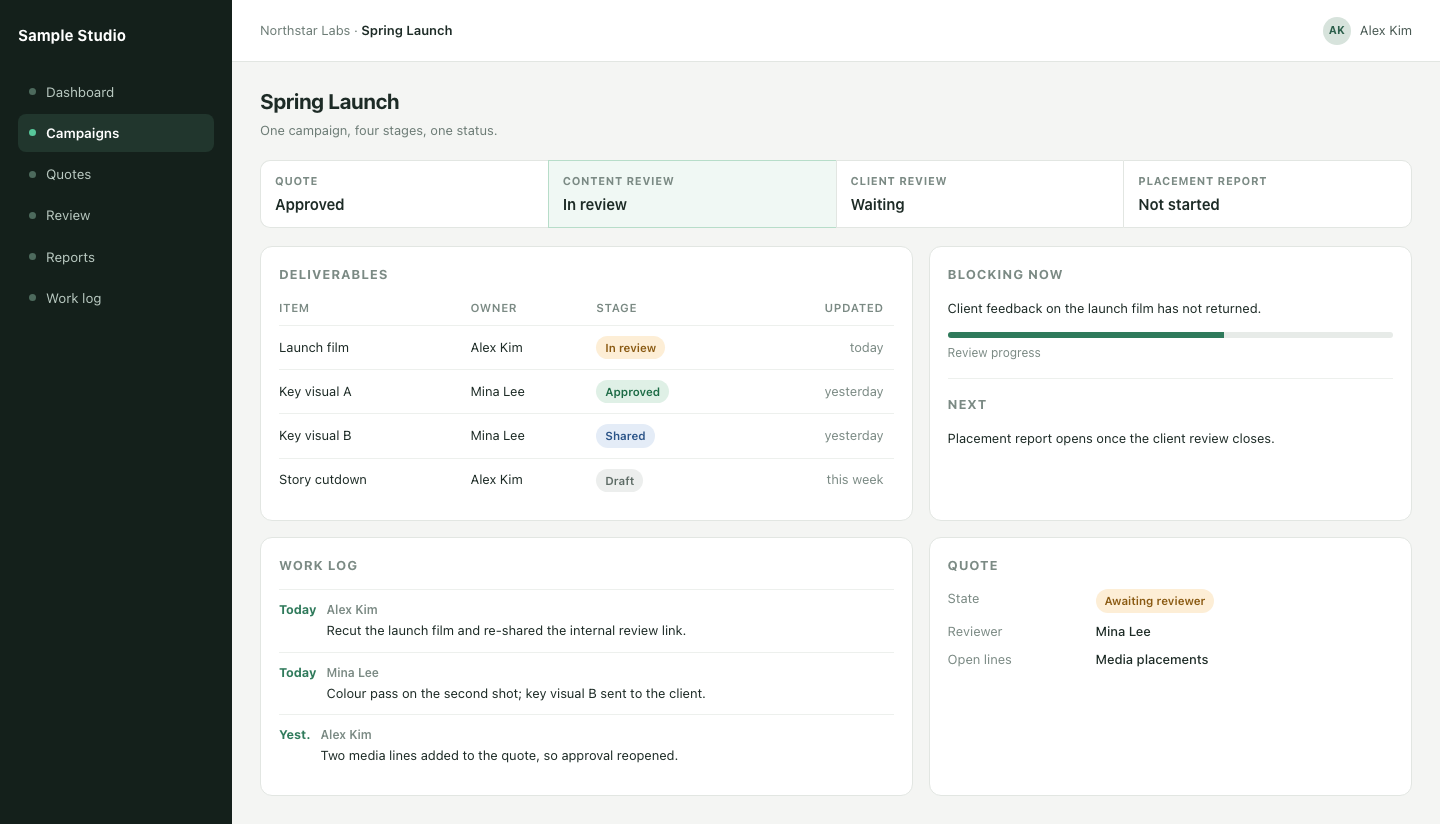
Task: Switch to the Content Review stage
Action: tap(692, 194)
